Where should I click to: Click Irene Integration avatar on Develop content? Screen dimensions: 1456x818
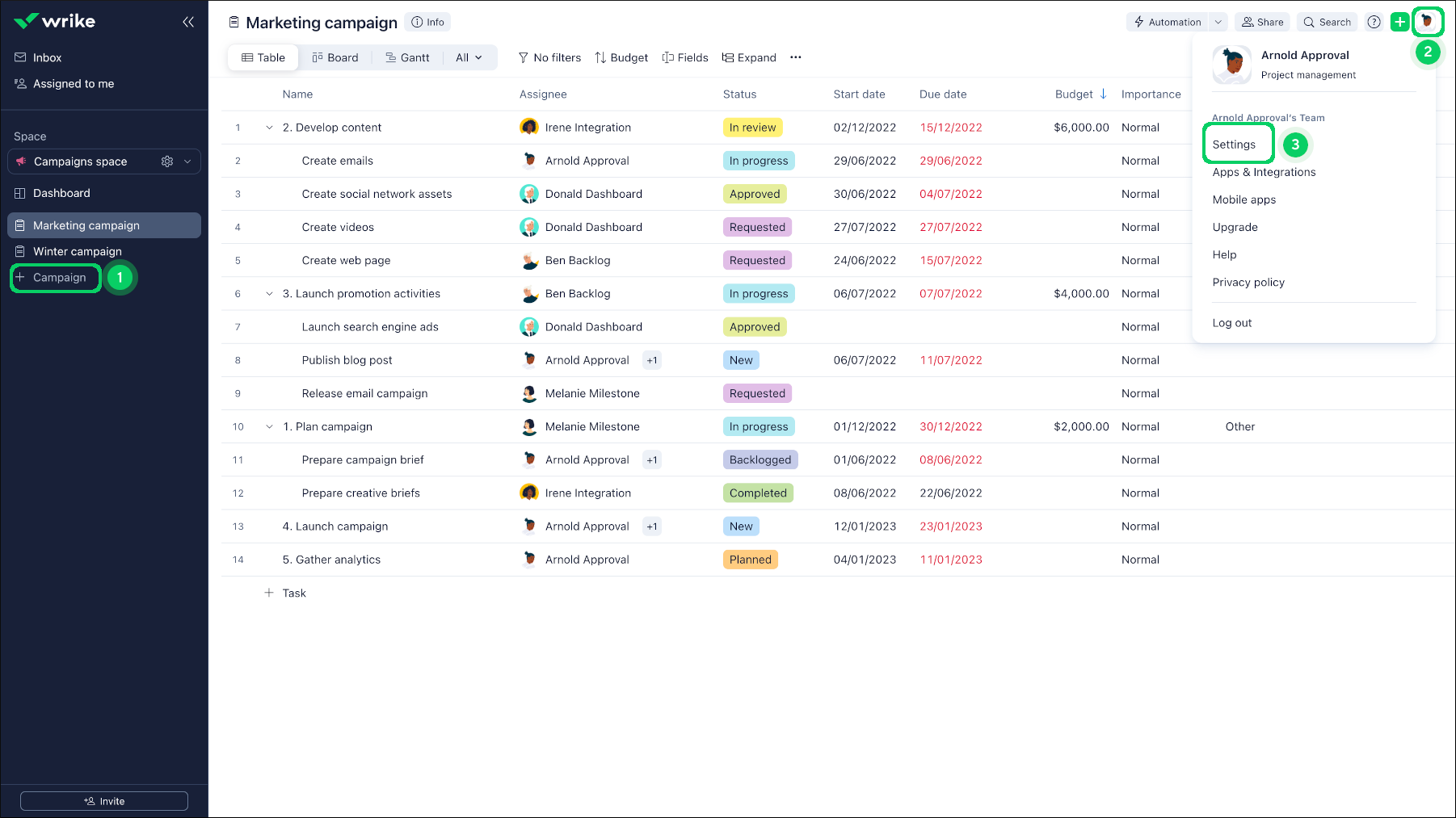point(529,128)
